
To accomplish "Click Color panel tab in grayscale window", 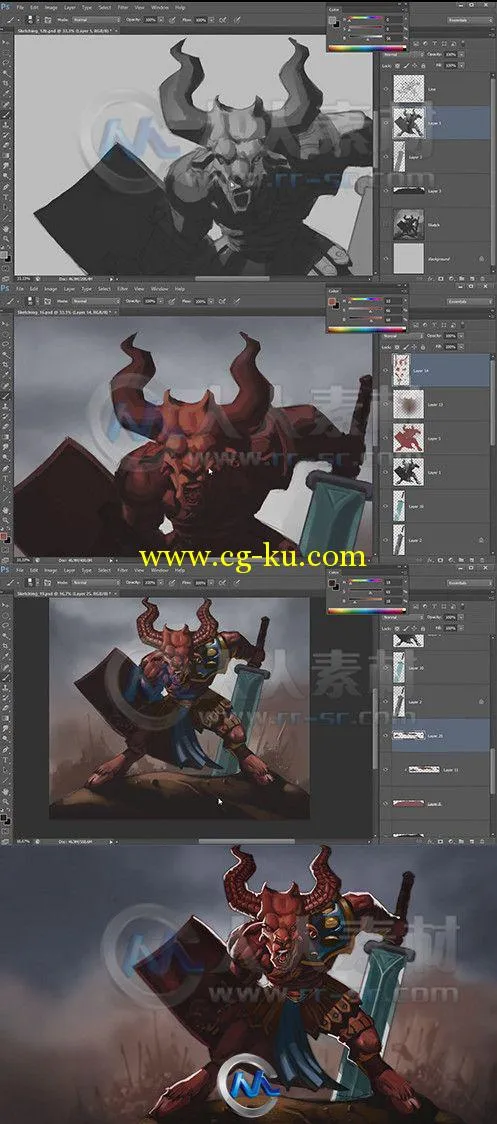I will click(335, 11).
